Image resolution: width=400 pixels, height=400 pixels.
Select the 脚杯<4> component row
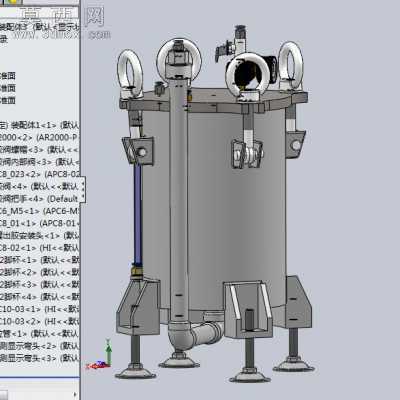[x=39, y=297]
